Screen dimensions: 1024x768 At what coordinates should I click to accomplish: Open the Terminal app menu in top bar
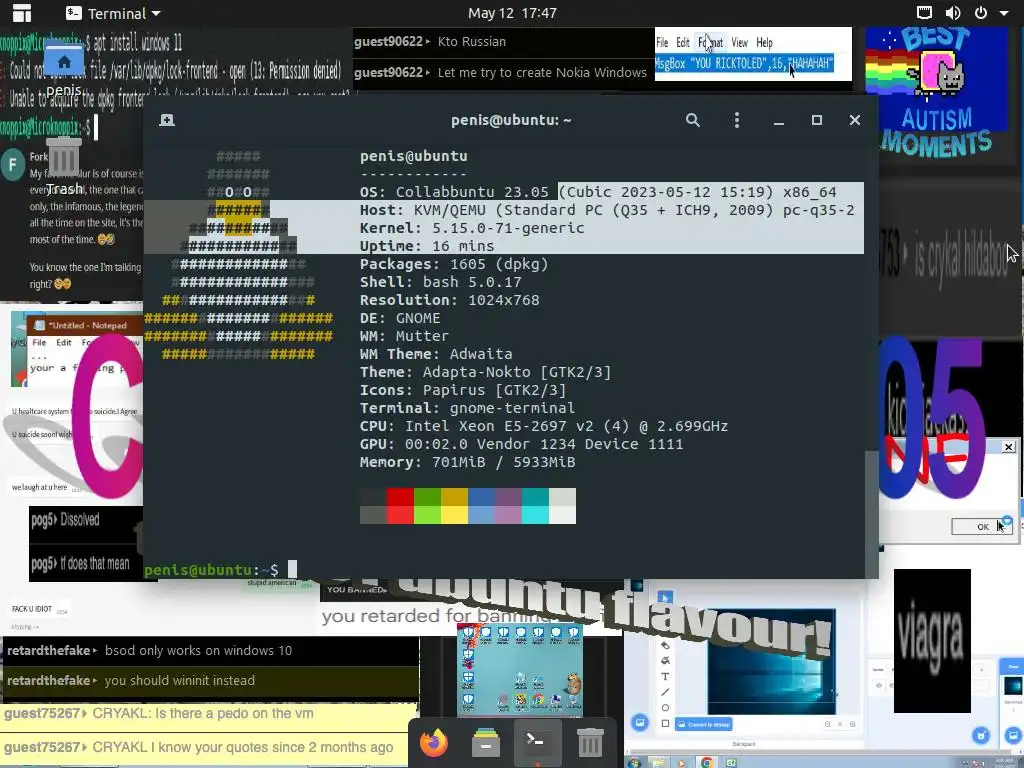tap(114, 13)
